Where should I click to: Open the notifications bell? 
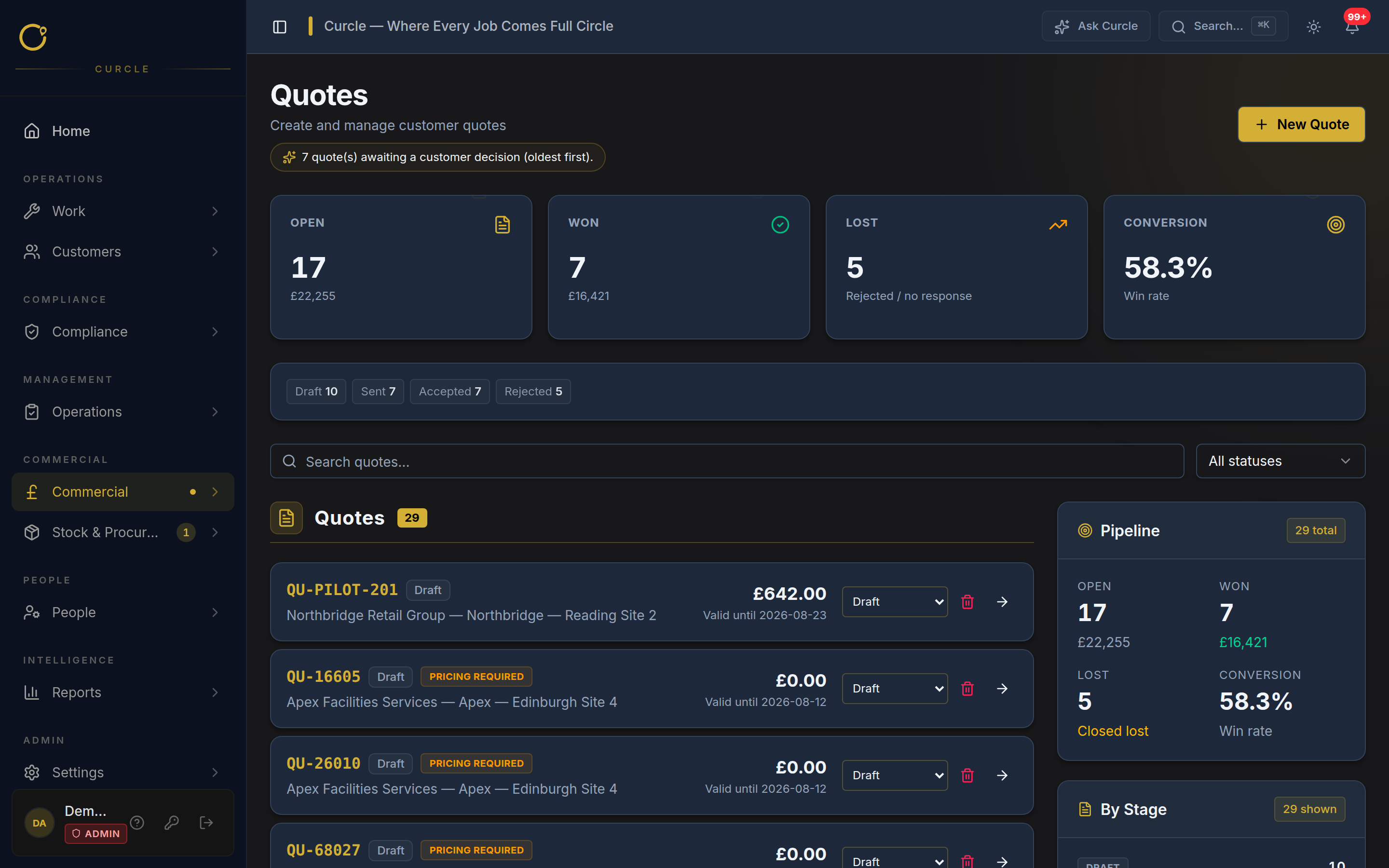[1352, 27]
